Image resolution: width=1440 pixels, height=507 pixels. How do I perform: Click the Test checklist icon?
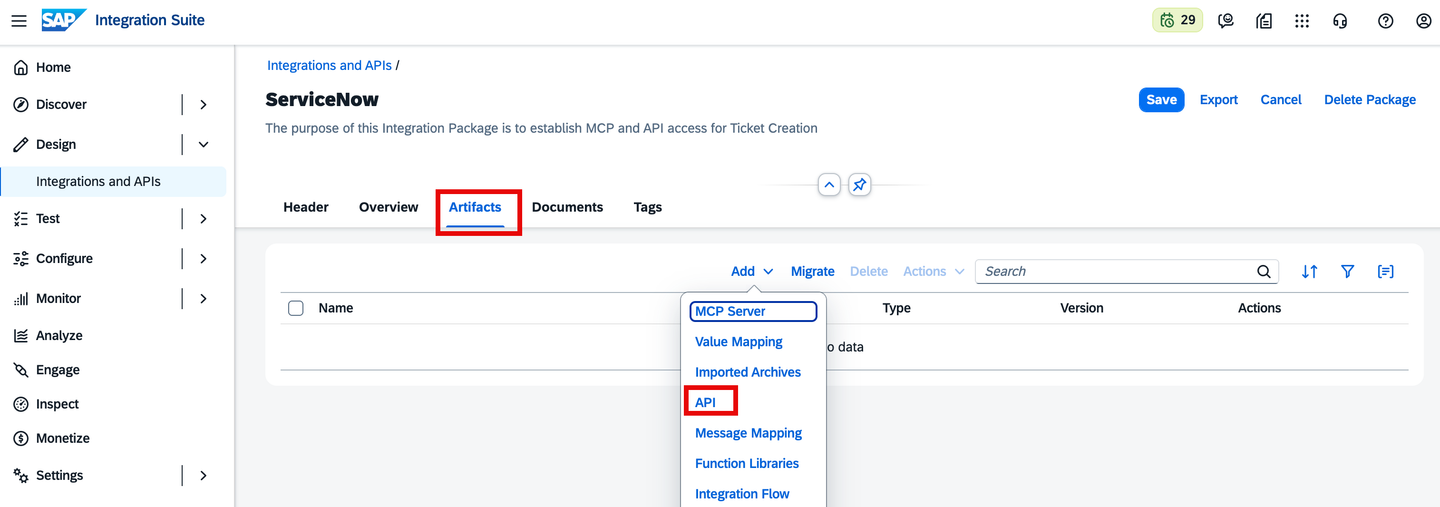coord(20,218)
